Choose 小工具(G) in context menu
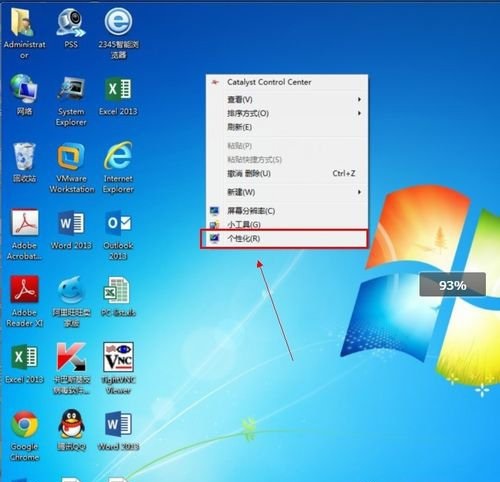500x482 pixels. point(287,224)
